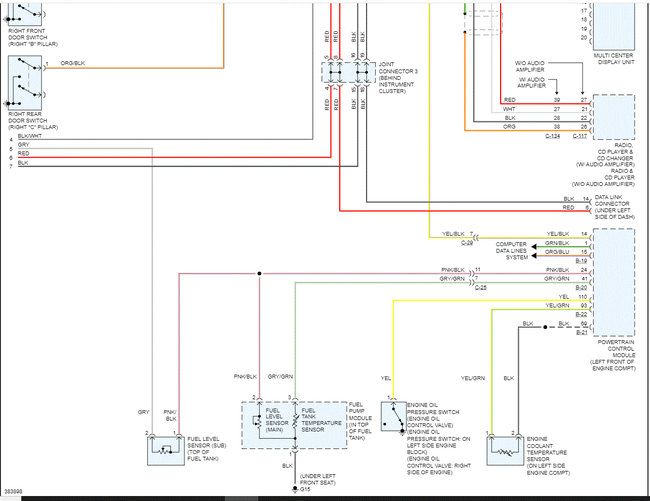Click the UNDER LEFT FRONT SEAT label
Image resolution: width=650 pixels, height=501 pixels.
pyautogui.click(x=318, y=479)
